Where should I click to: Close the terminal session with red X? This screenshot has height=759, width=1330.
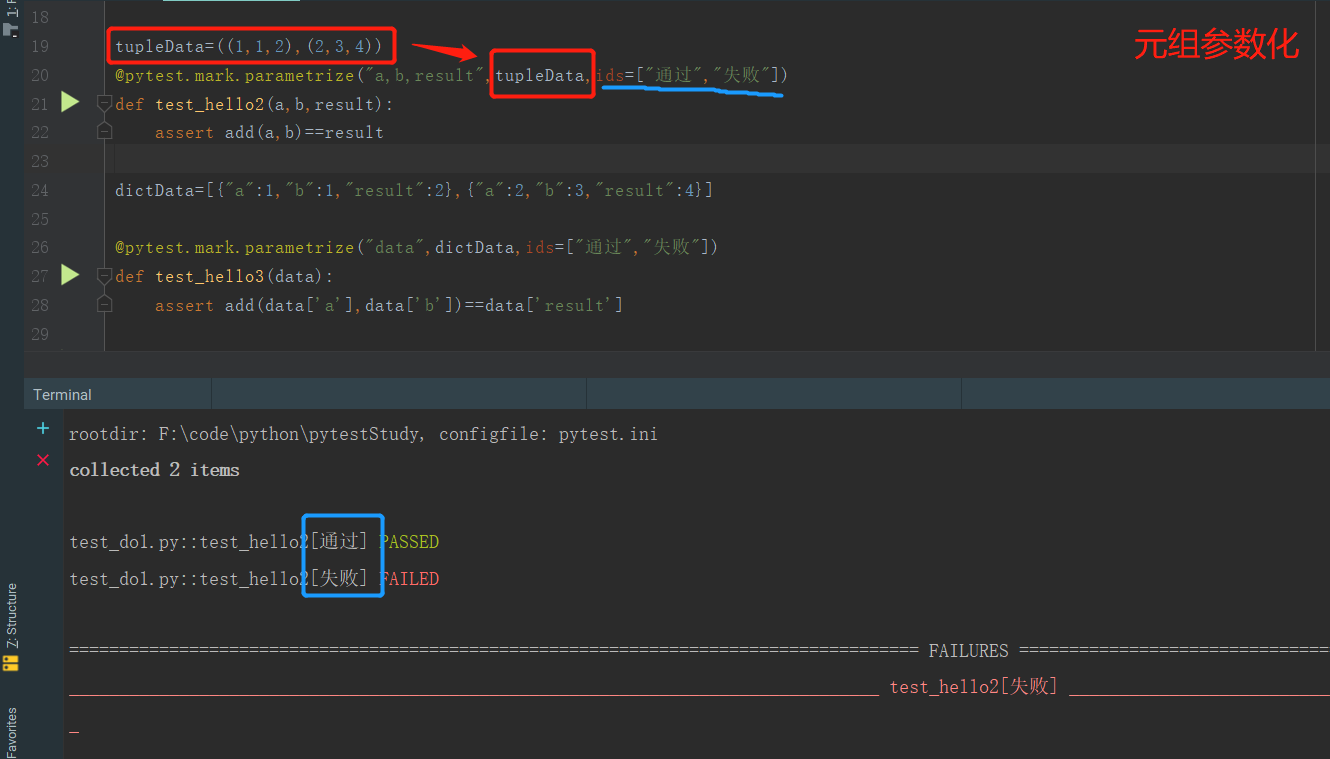point(43,460)
